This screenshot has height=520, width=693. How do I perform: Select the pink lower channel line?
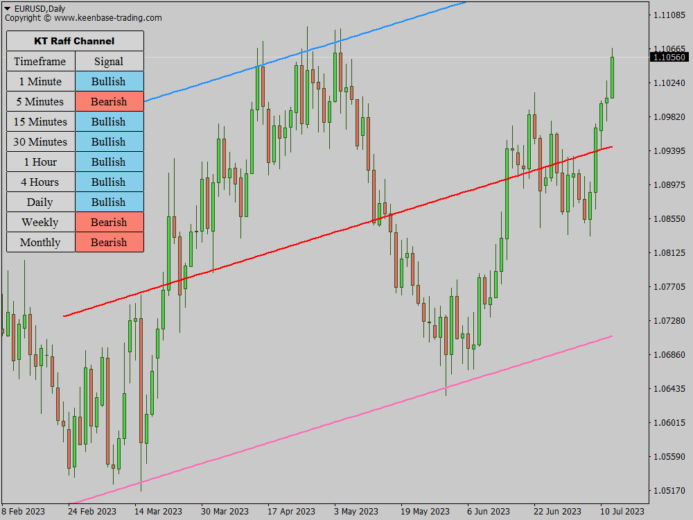341,420
